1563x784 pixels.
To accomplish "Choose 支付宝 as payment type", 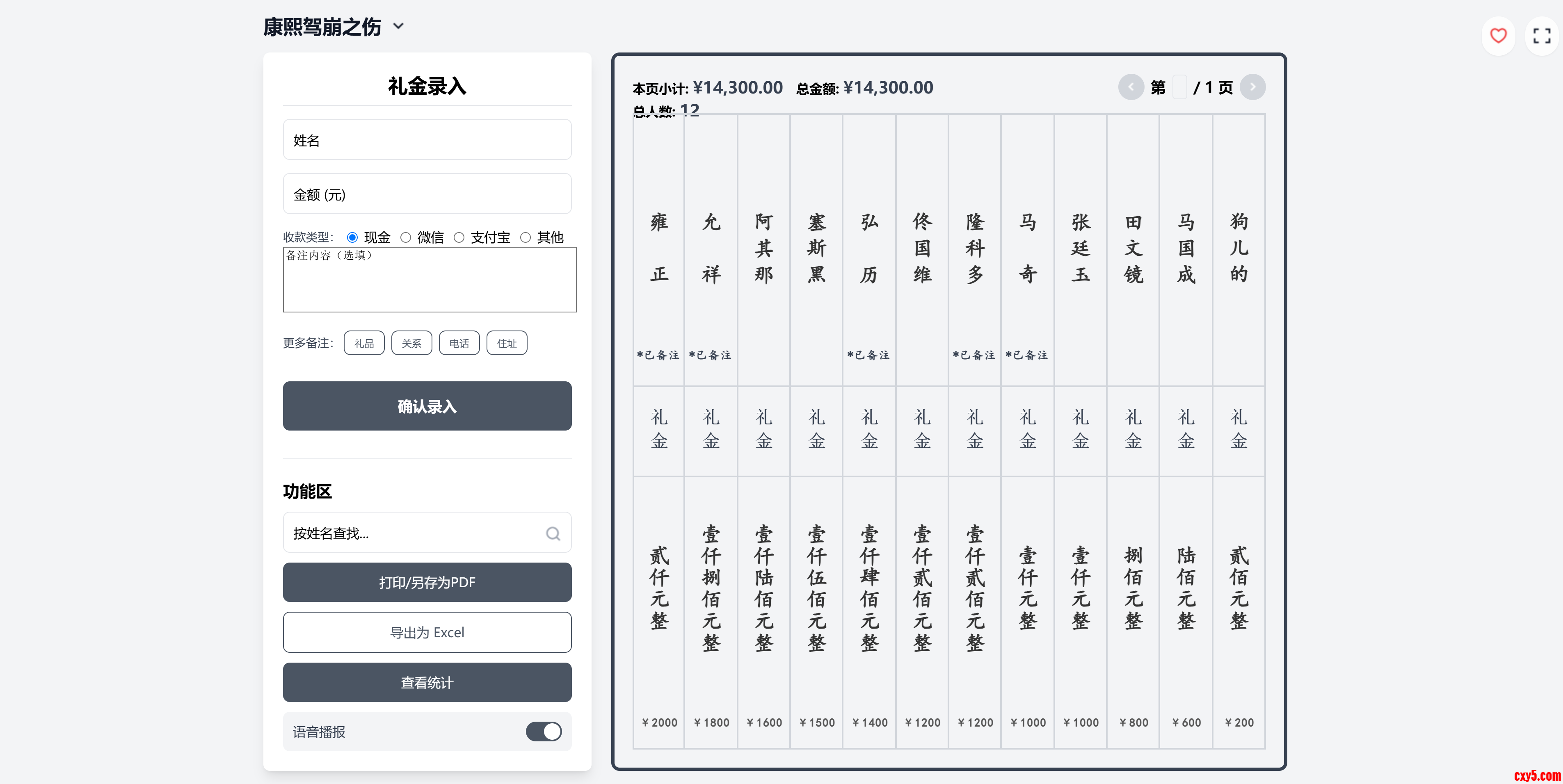I will (459, 237).
